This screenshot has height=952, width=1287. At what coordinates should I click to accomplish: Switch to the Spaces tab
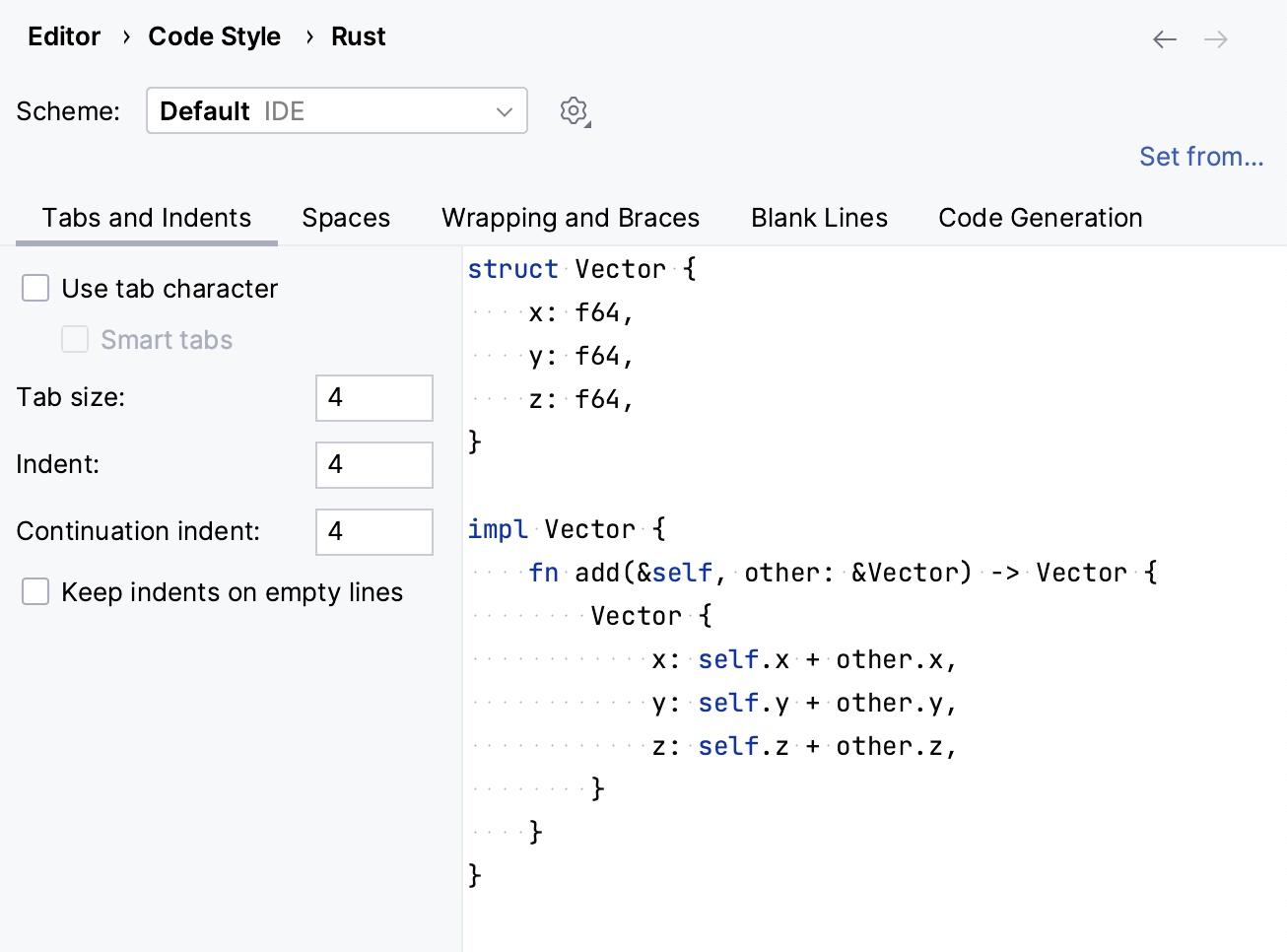coord(346,218)
